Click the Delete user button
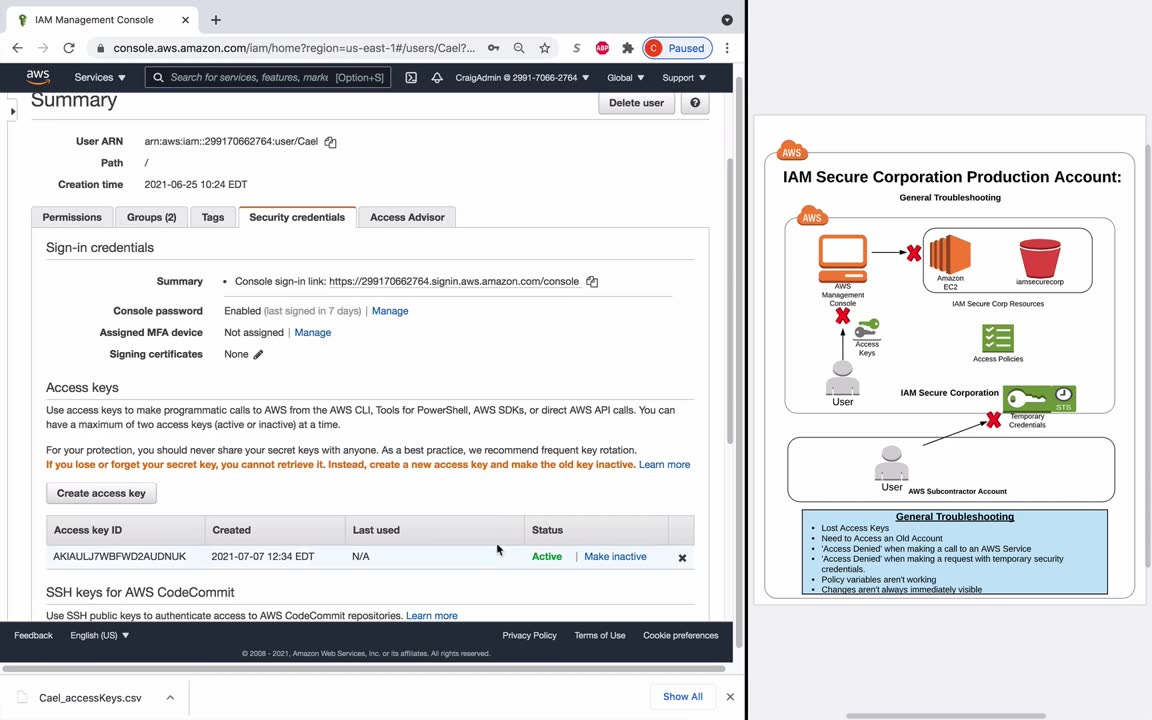The width and height of the screenshot is (1152, 720). pos(636,103)
